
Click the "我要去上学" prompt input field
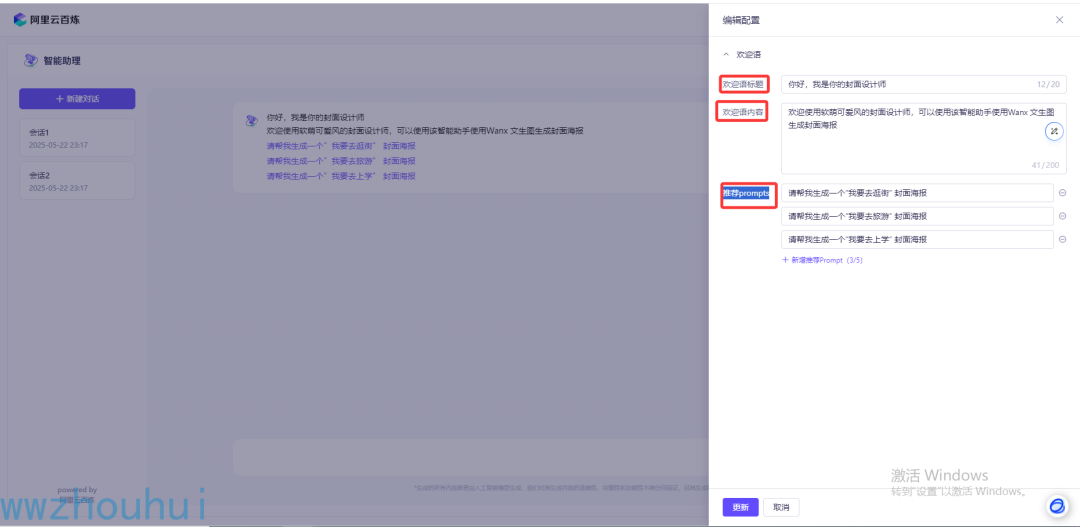(917, 240)
